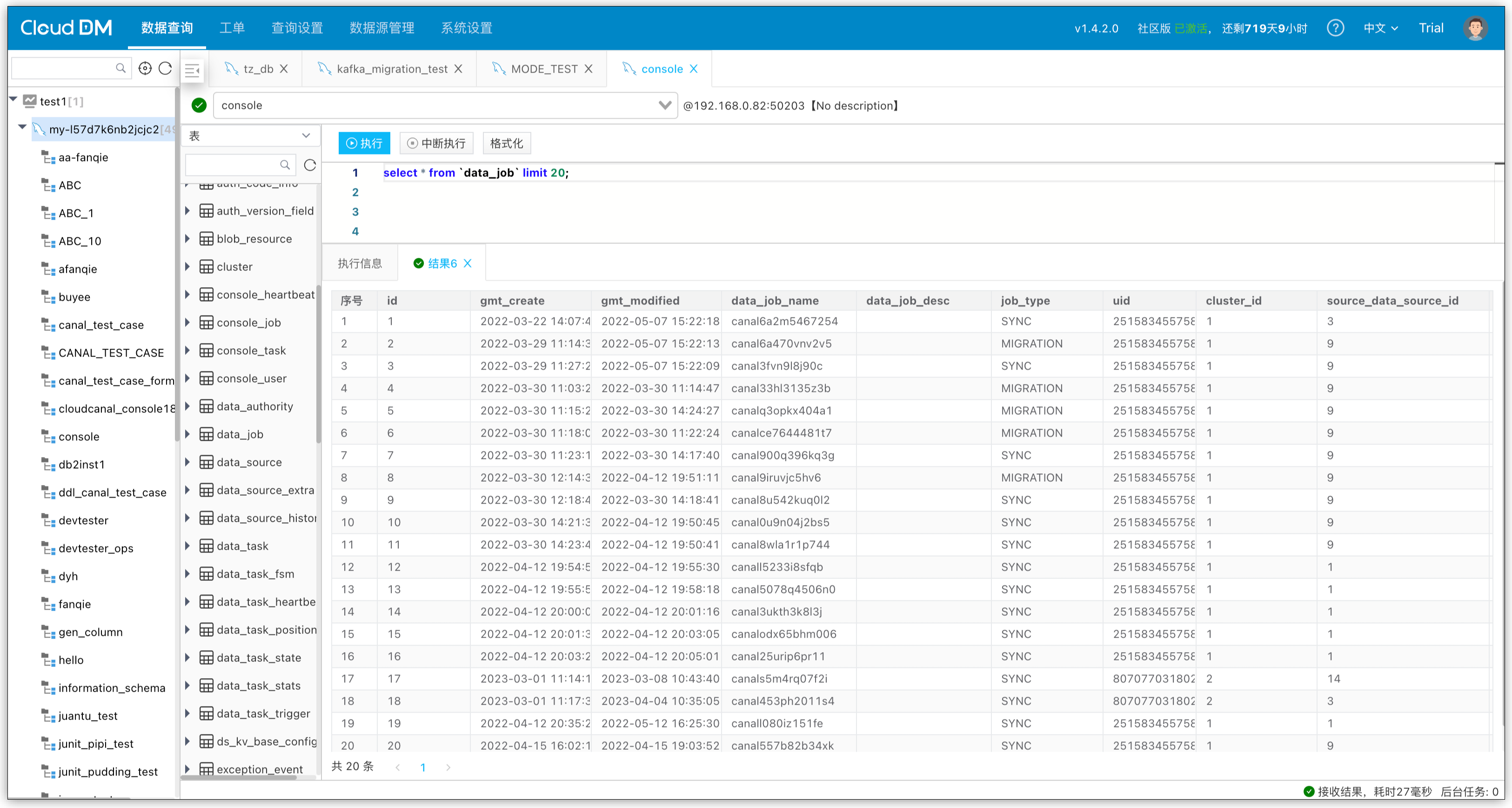Click the user avatar in the top bar
Viewport: 1512px width, 808px height.
click(x=1475, y=27)
